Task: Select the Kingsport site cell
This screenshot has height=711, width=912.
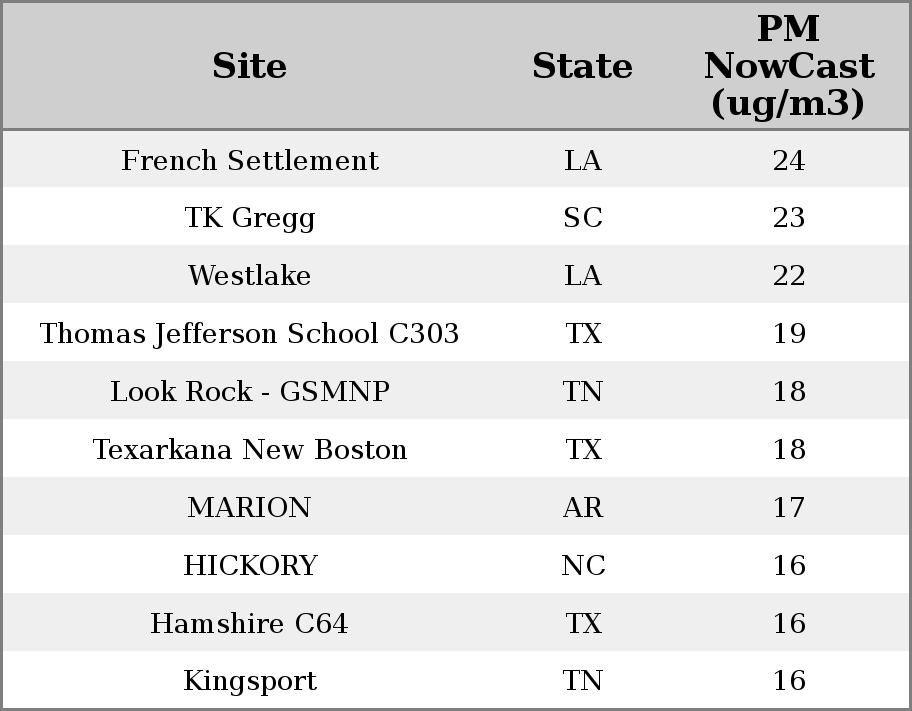Action: 250,681
